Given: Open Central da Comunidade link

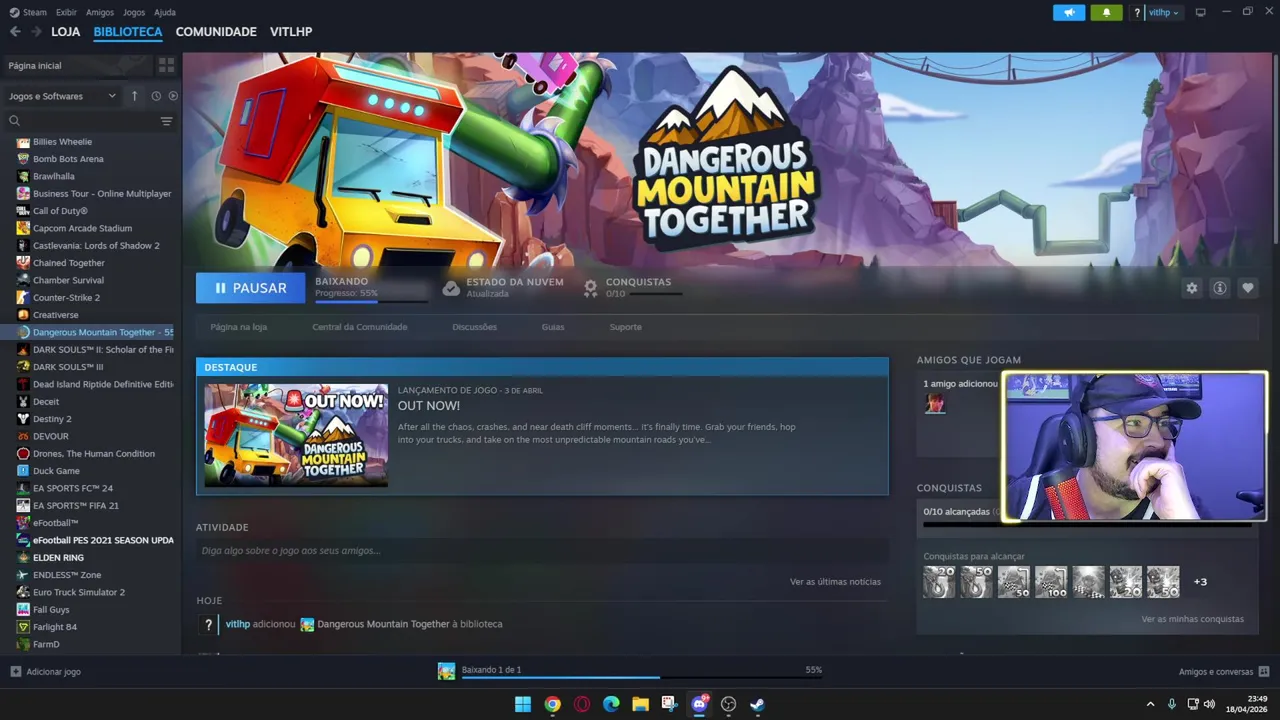Looking at the screenshot, I should pyautogui.click(x=360, y=327).
